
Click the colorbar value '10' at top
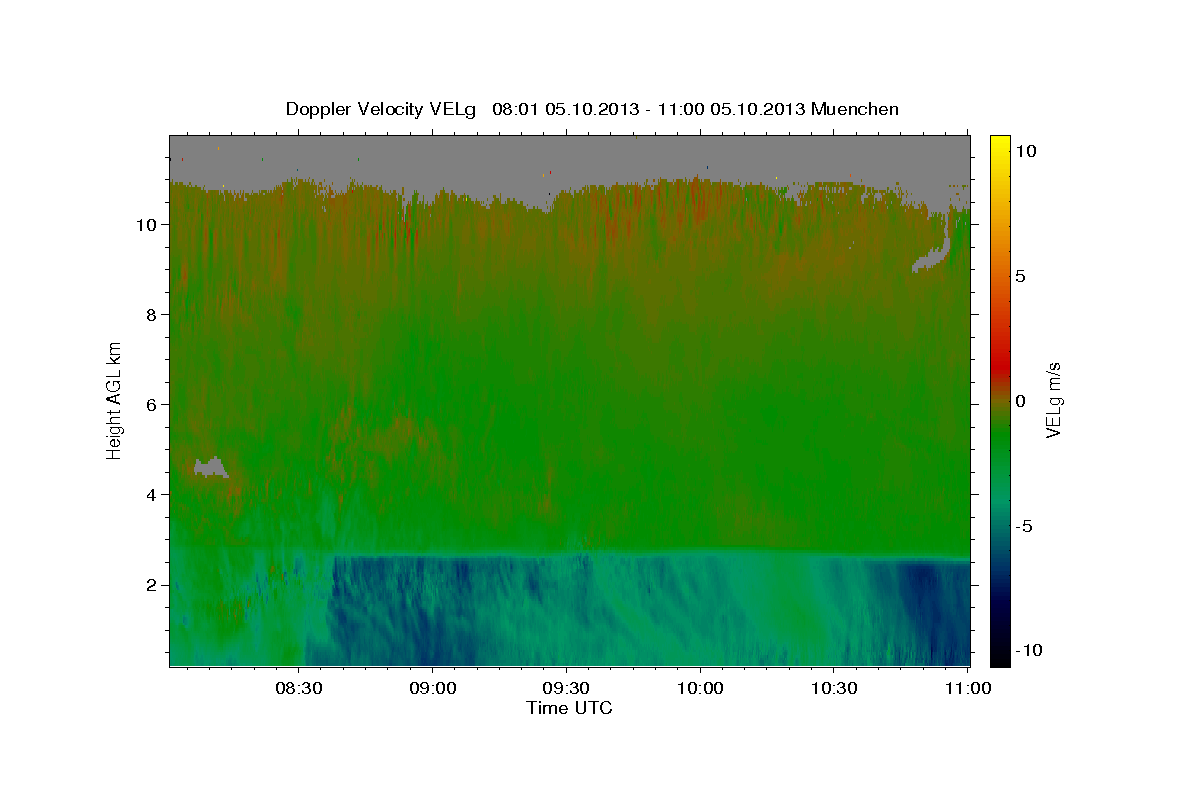pyautogui.click(x=1025, y=150)
